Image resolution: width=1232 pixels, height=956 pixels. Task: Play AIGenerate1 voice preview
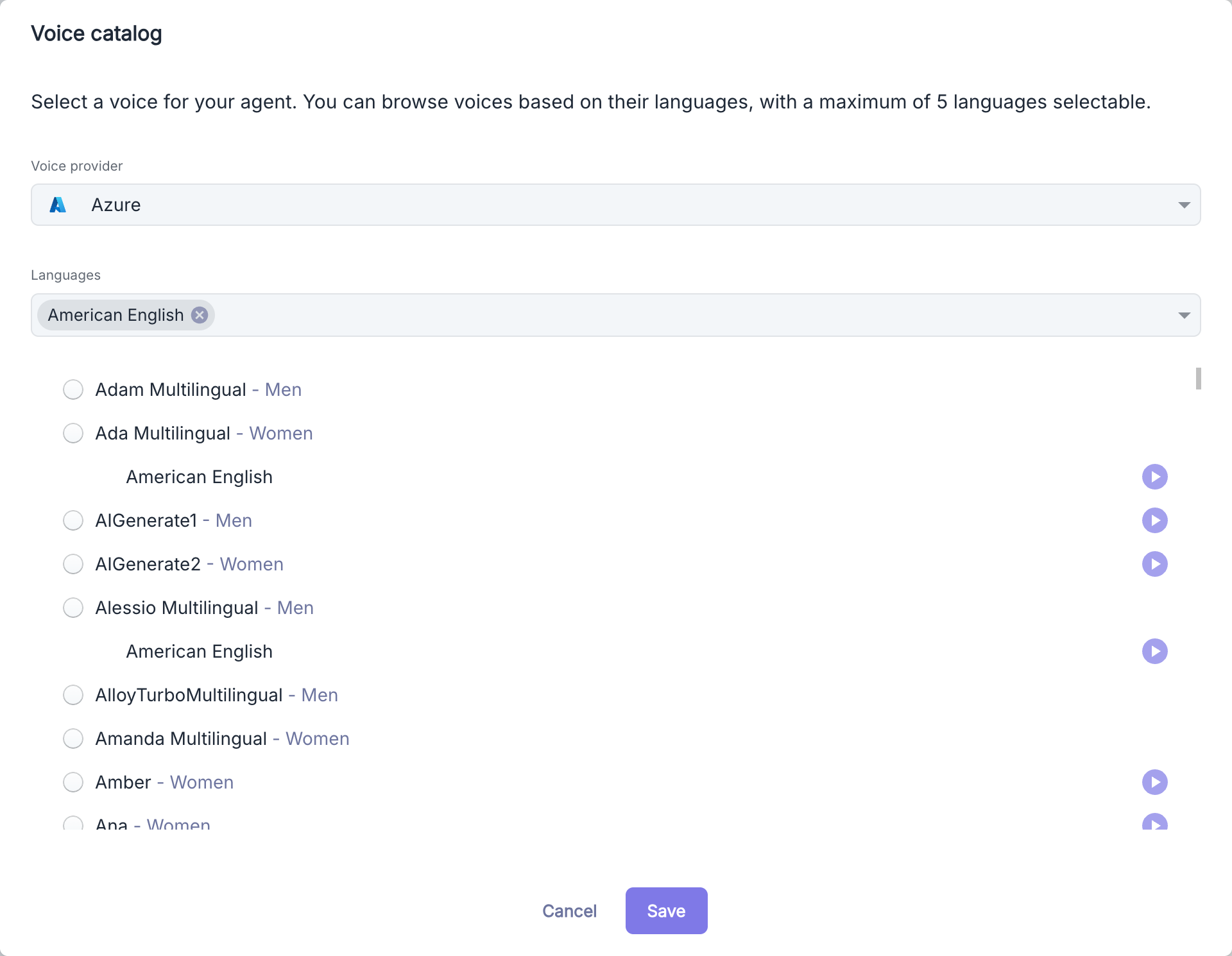click(x=1154, y=520)
